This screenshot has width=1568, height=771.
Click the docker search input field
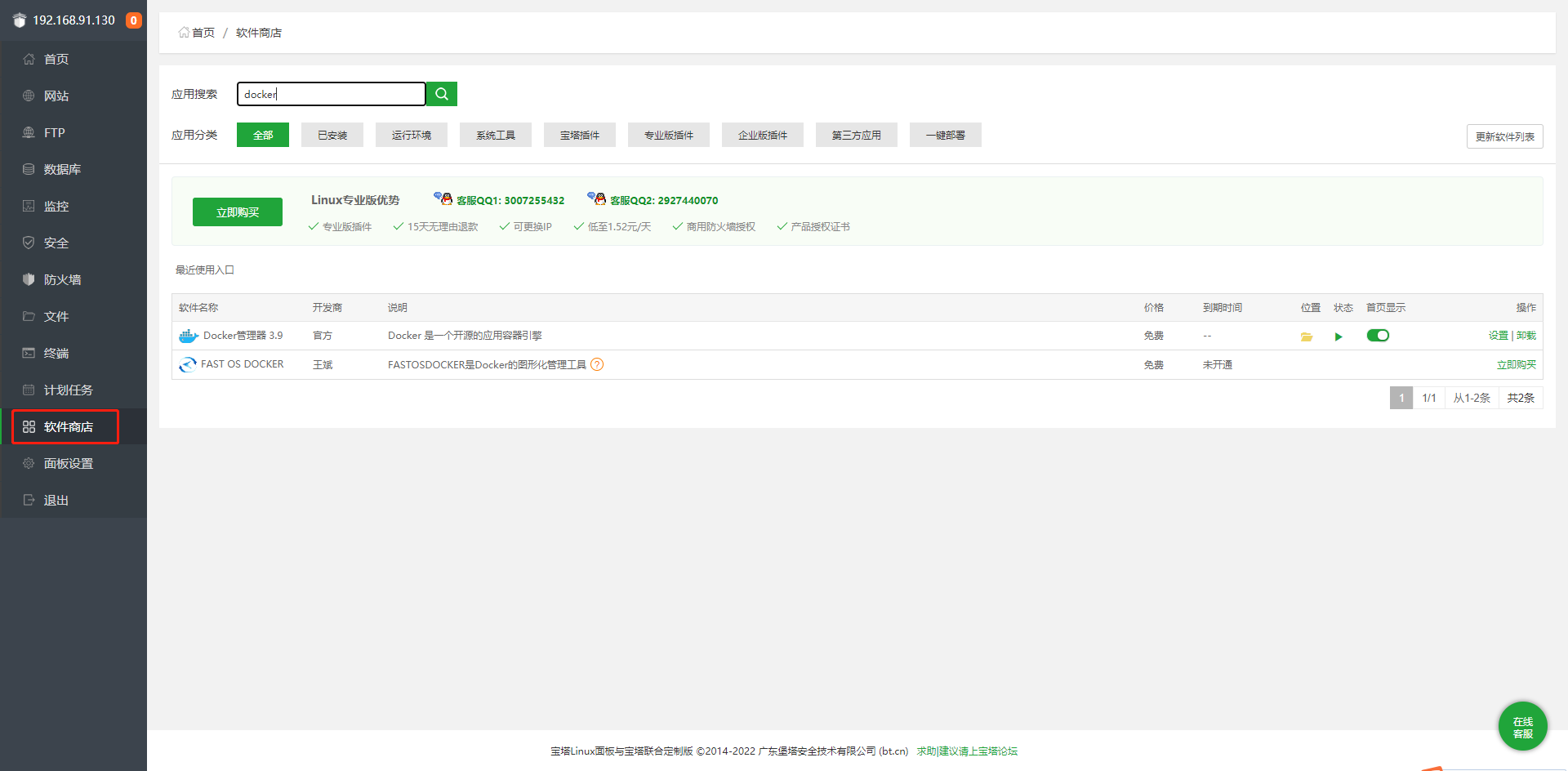tap(332, 94)
